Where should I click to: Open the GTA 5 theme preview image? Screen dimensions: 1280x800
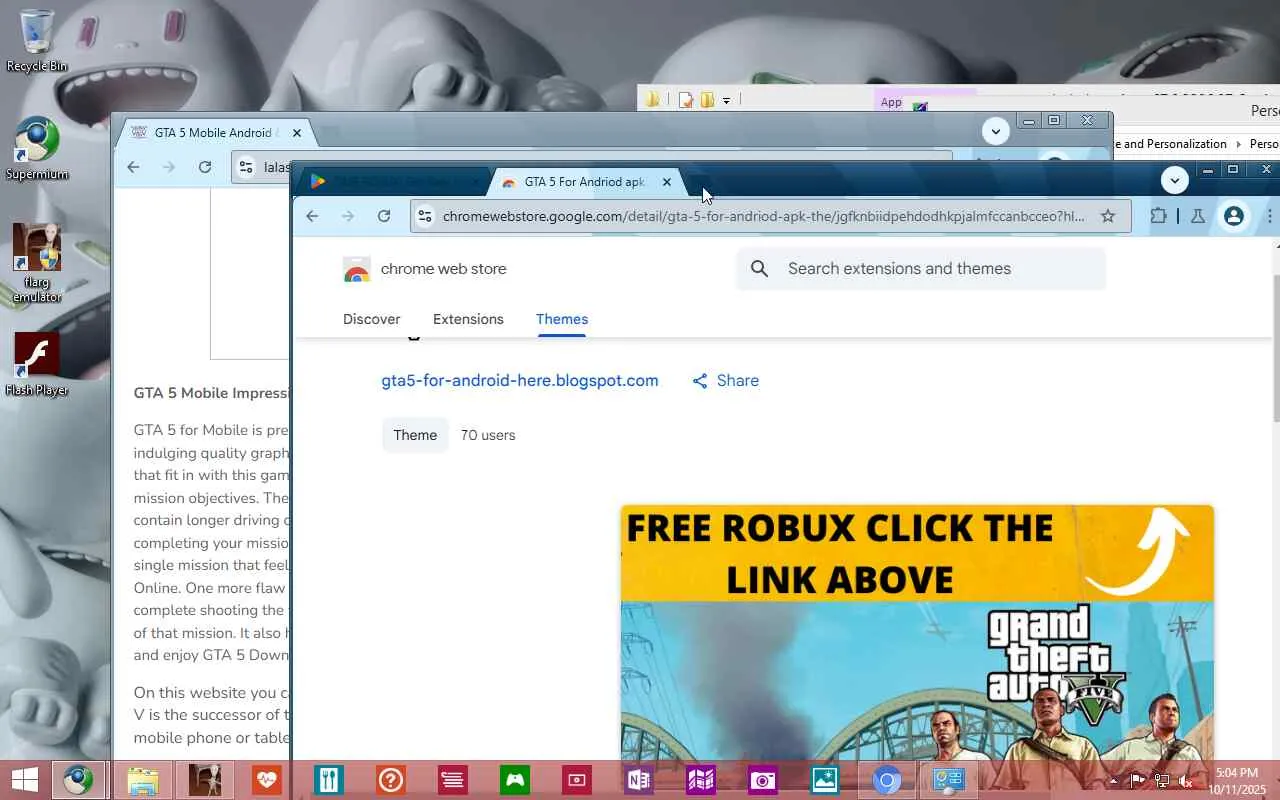click(917, 632)
